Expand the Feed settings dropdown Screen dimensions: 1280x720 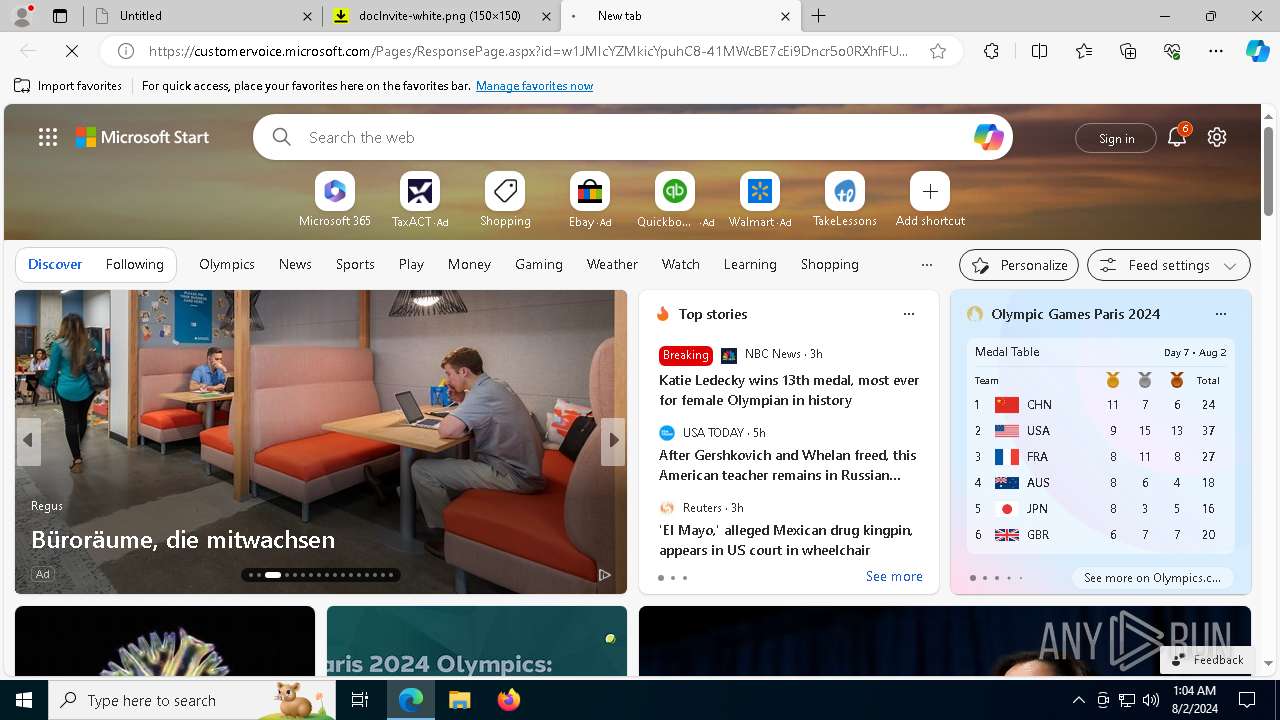[1169, 265]
